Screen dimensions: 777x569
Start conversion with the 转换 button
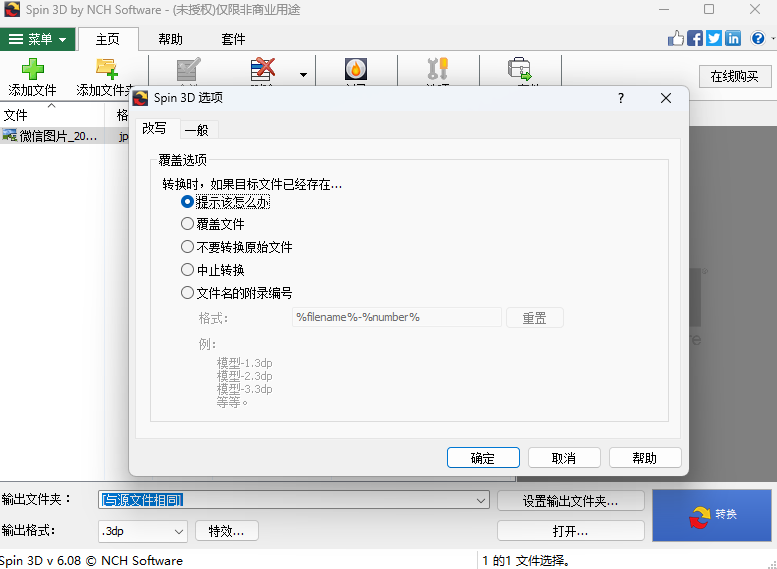coord(712,515)
